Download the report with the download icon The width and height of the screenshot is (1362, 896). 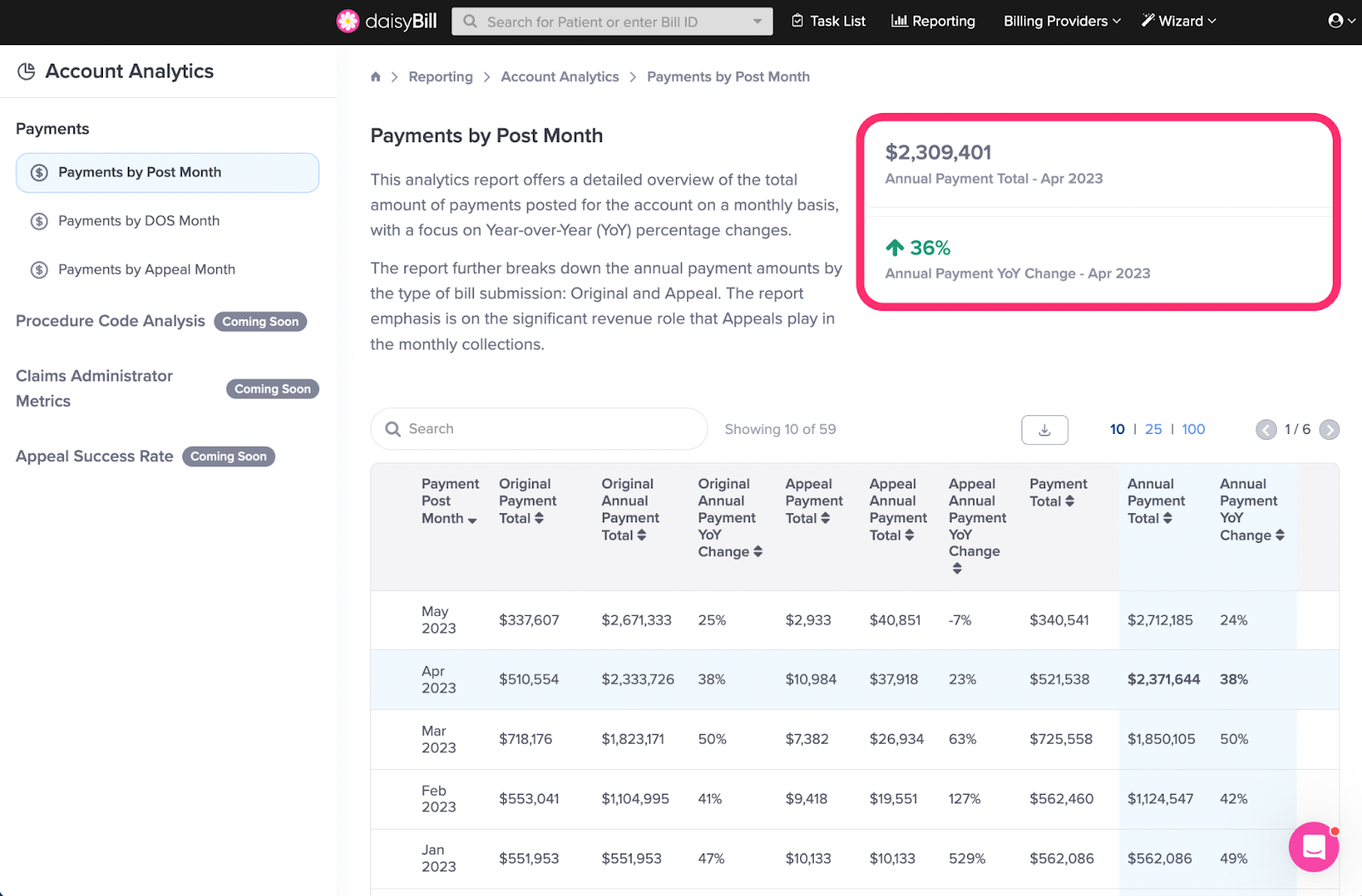[1044, 430]
